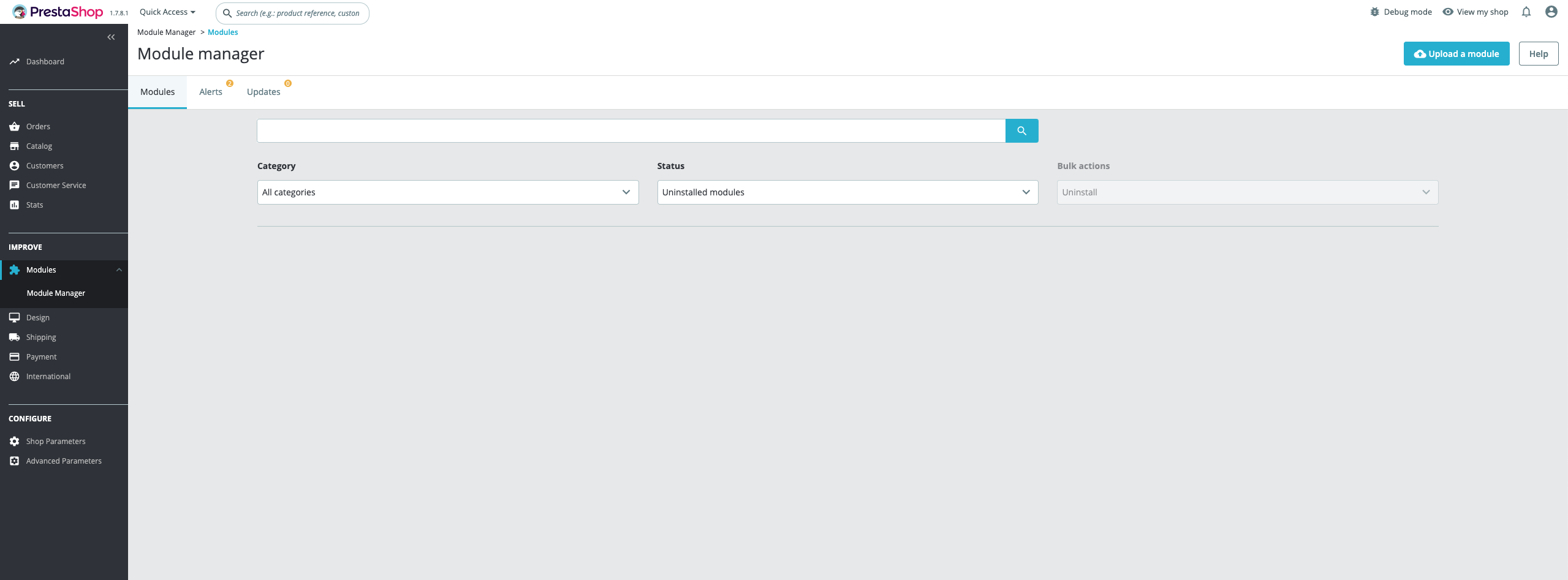Click the Module Manager breadcrumb text

tap(166, 32)
